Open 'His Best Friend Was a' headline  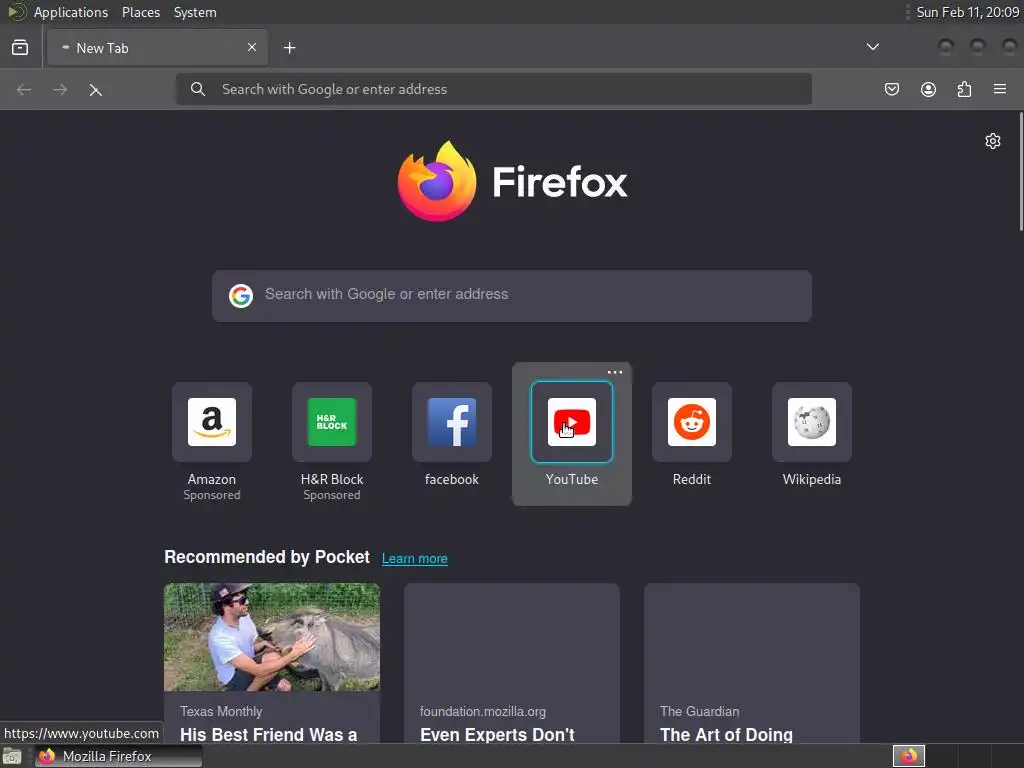[268, 735]
